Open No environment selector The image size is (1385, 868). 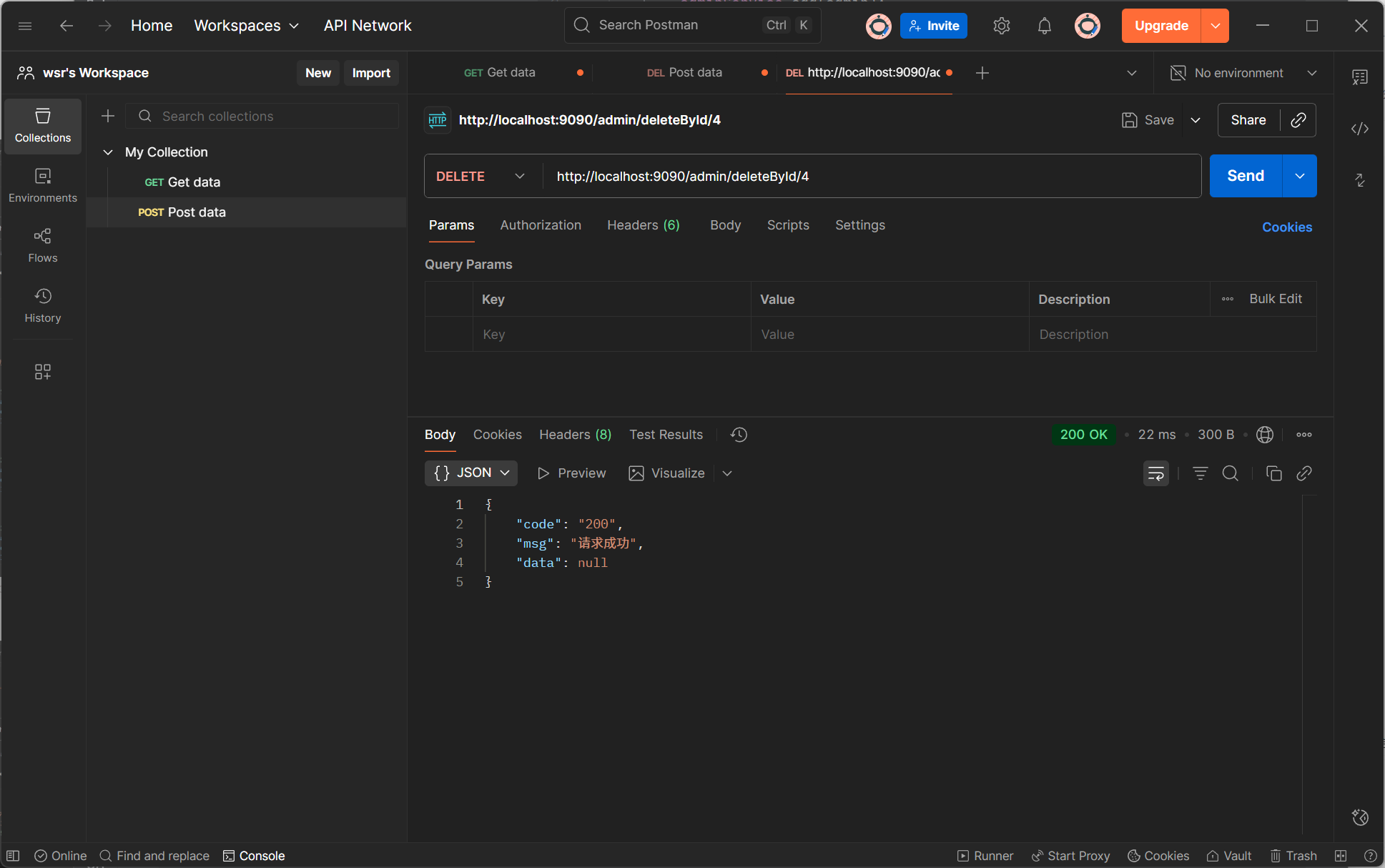click(x=1243, y=73)
